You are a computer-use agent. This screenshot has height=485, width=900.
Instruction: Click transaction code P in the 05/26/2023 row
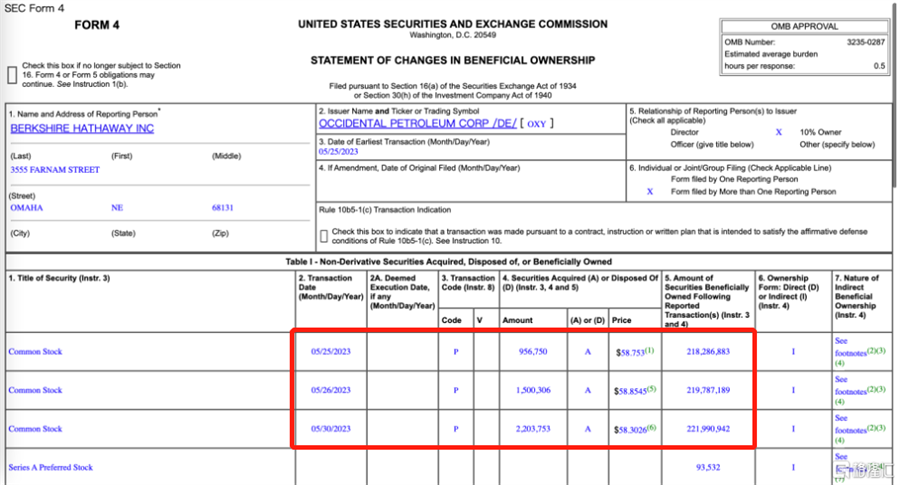(x=456, y=390)
